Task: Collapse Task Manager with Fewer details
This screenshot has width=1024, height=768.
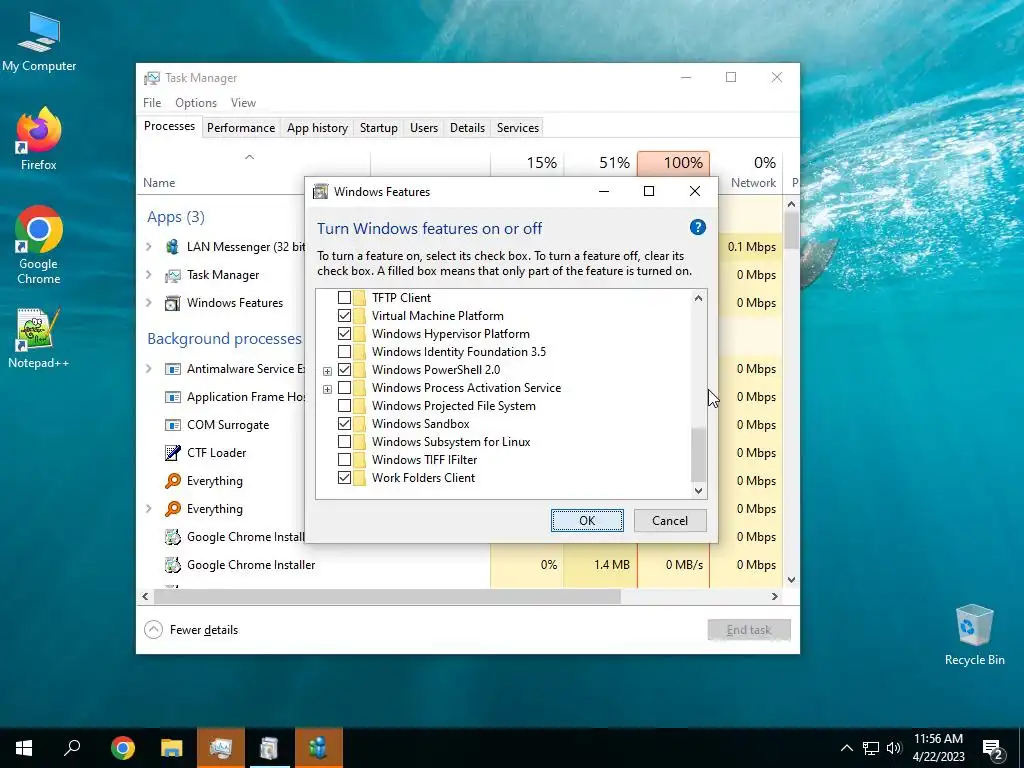Action: point(191,630)
